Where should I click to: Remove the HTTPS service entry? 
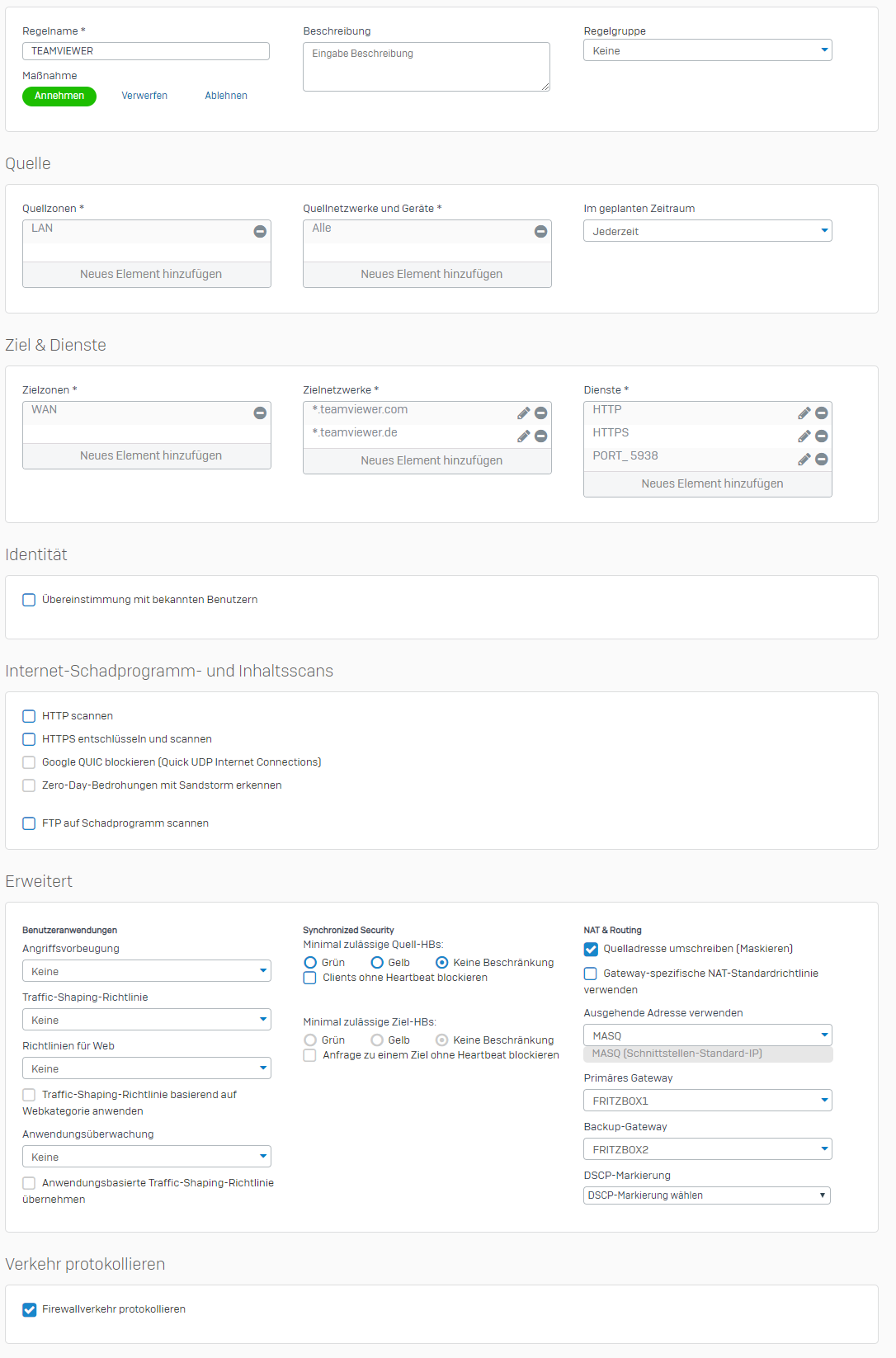(x=822, y=436)
